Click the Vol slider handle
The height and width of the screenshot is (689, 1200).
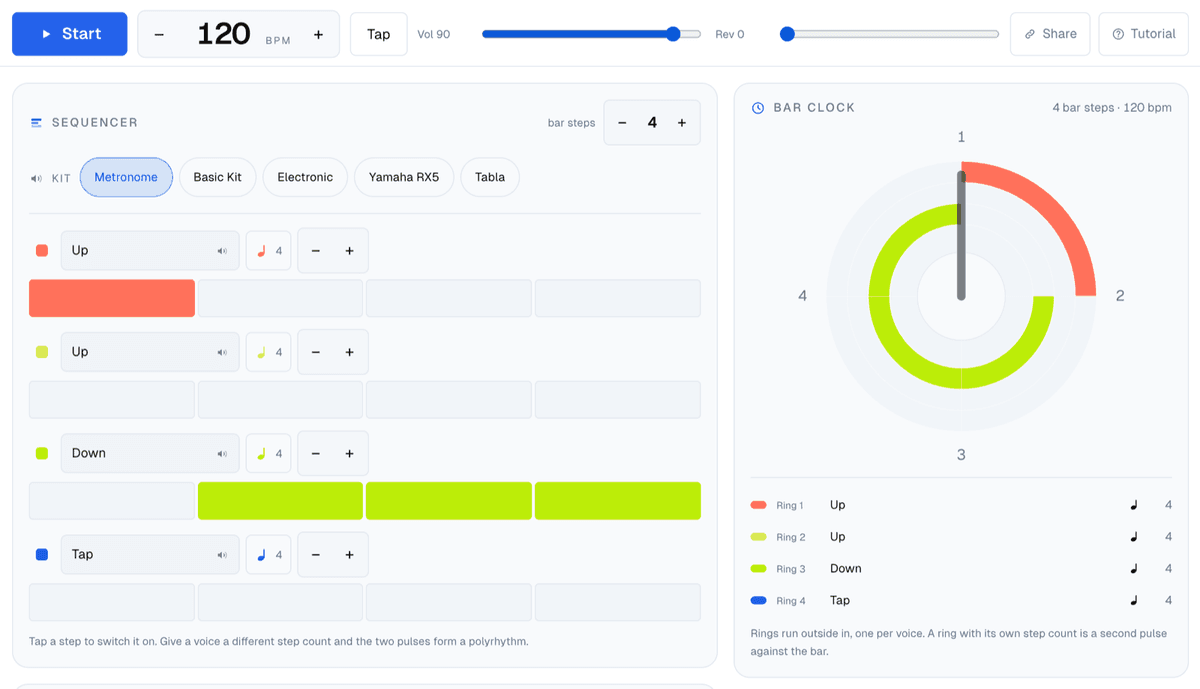tap(673, 34)
